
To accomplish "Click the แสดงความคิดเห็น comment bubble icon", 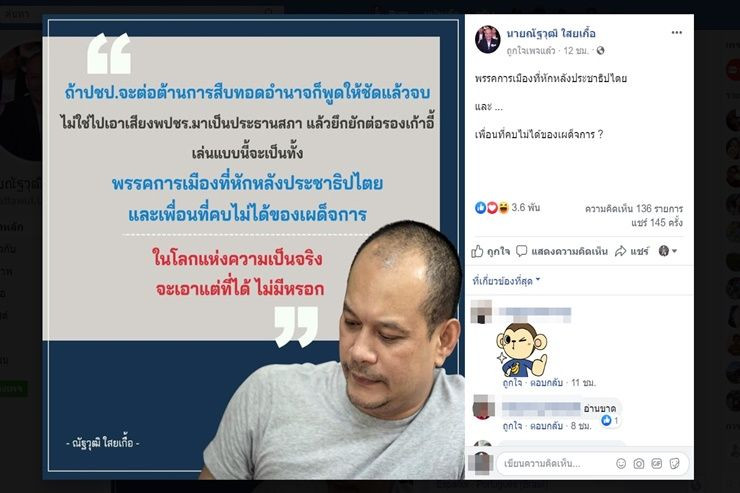I will click(x=521, y=251).
